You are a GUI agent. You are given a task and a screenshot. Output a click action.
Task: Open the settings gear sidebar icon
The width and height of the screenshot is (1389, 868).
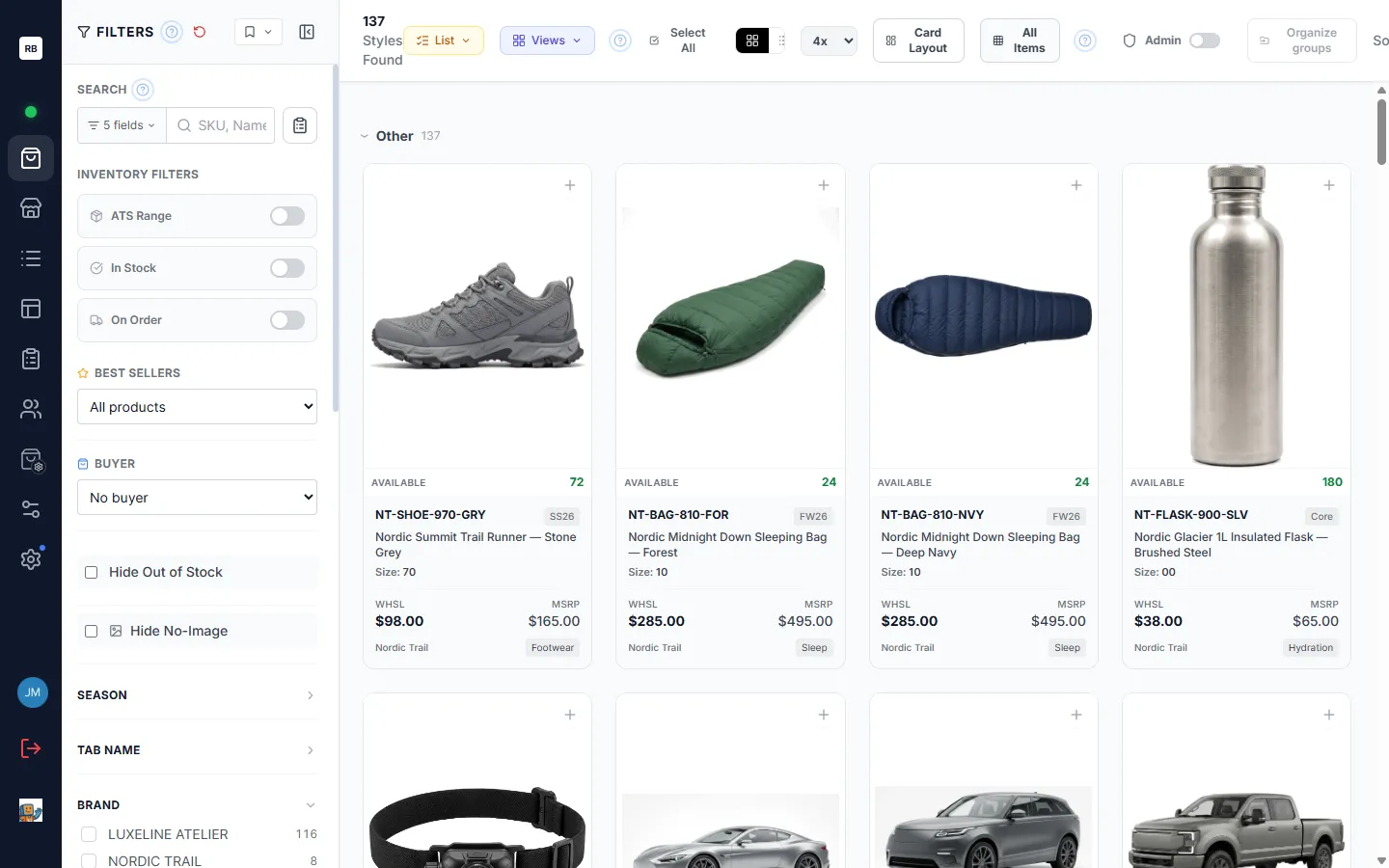click(31, 559)
